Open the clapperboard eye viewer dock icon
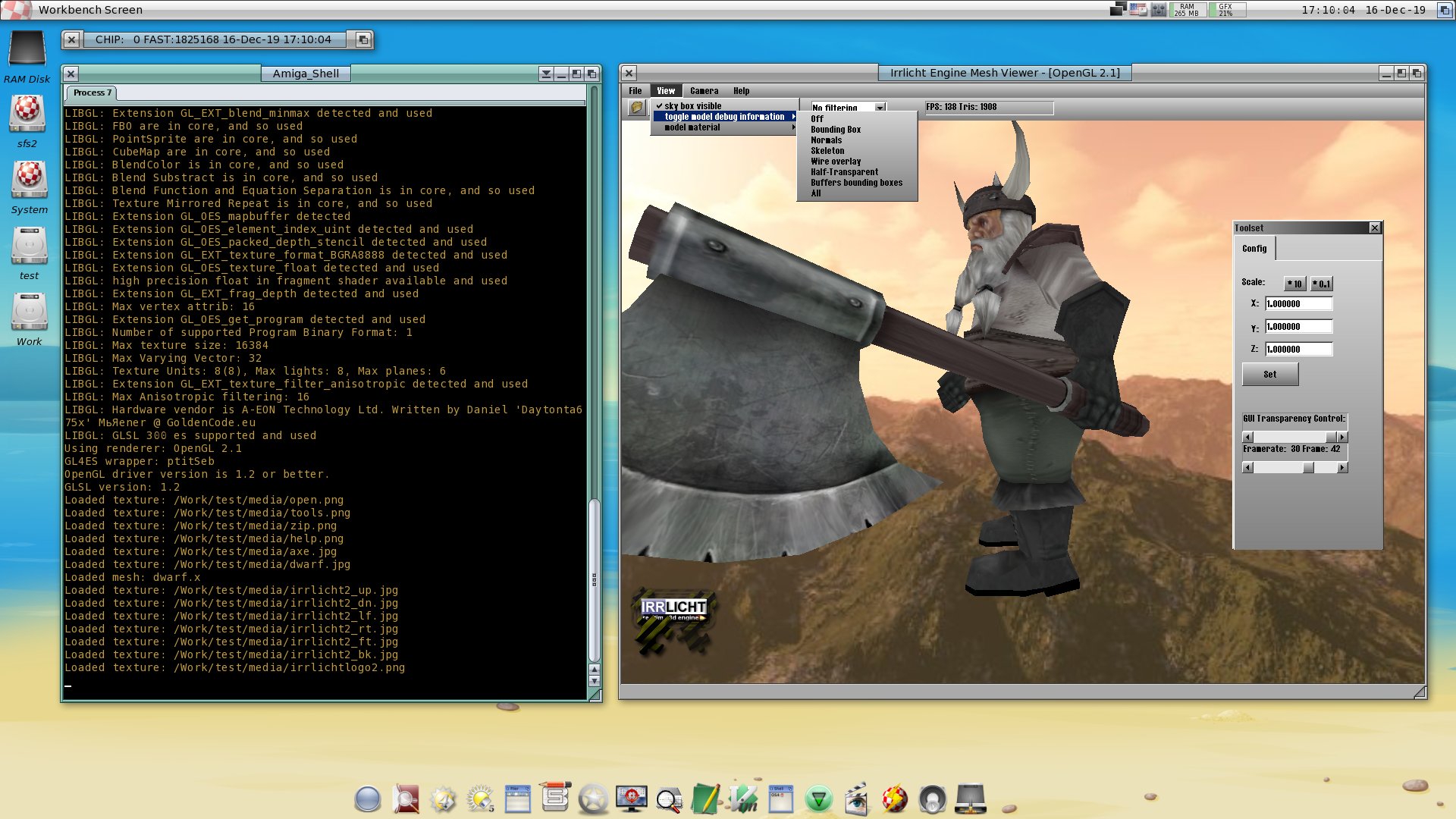 tap(856, 799)
